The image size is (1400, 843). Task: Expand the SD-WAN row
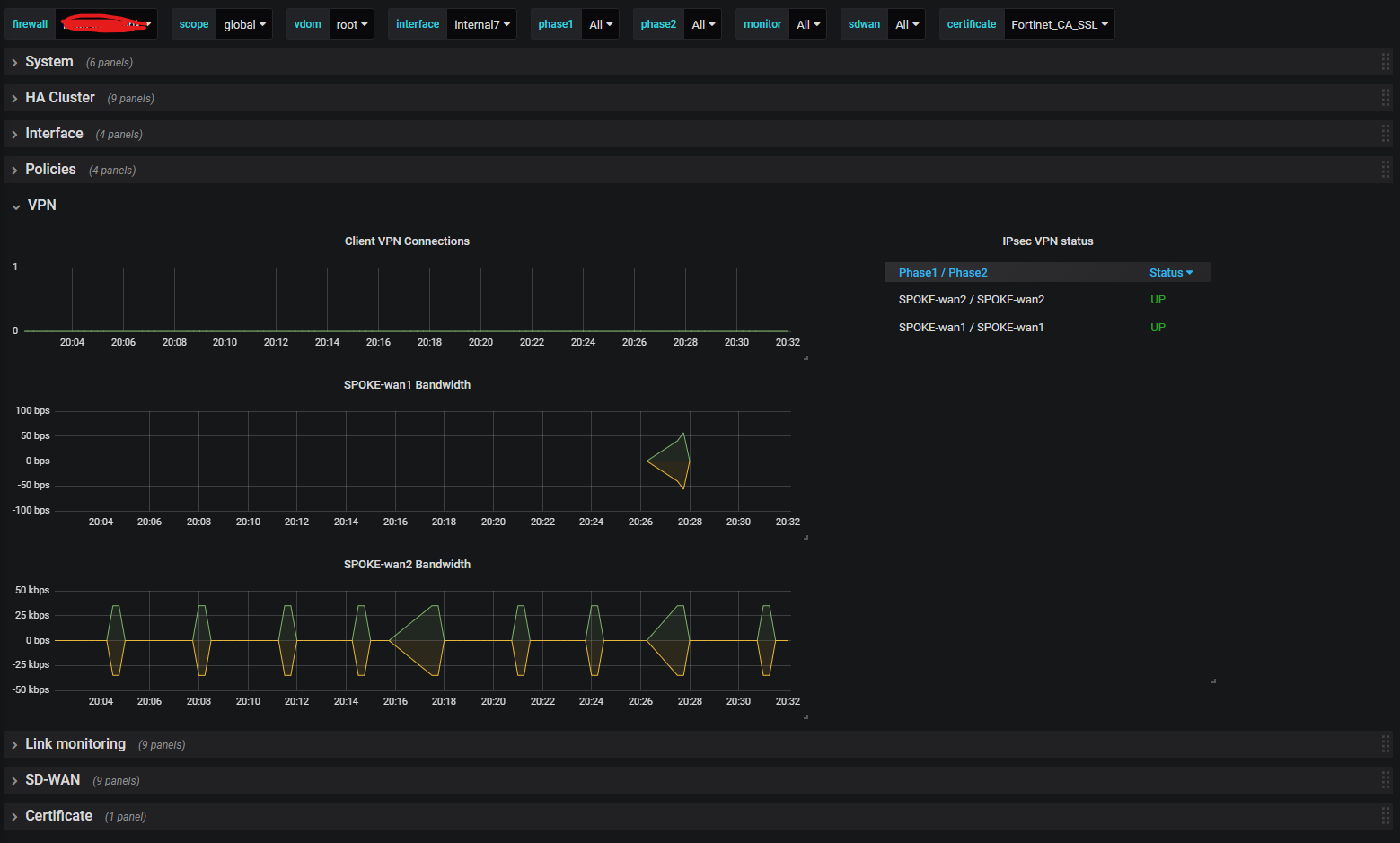pos(52,780)
